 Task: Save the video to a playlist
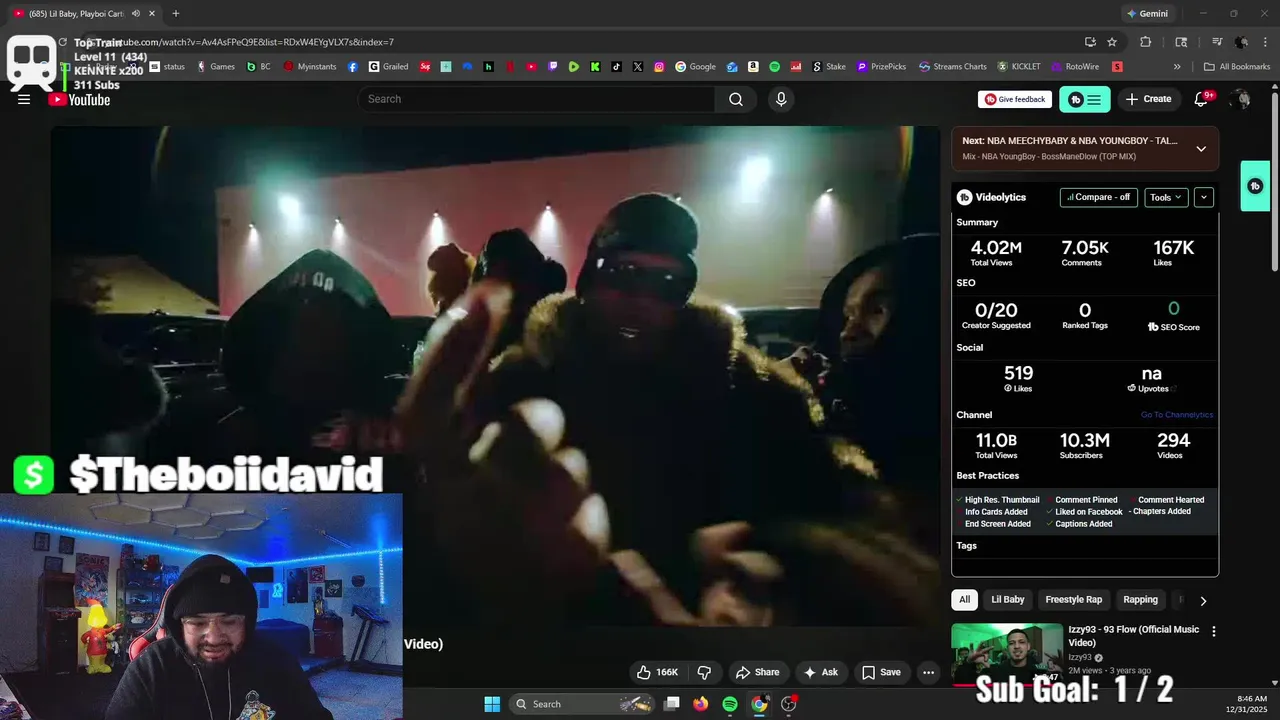click(x=881, y=672)
